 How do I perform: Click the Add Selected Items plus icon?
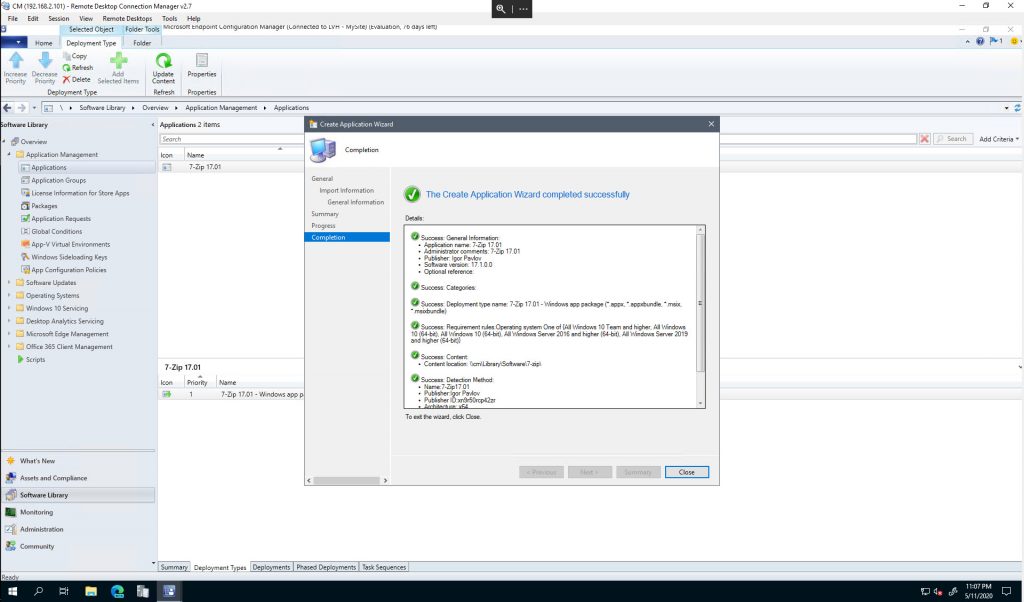(118, 61)
